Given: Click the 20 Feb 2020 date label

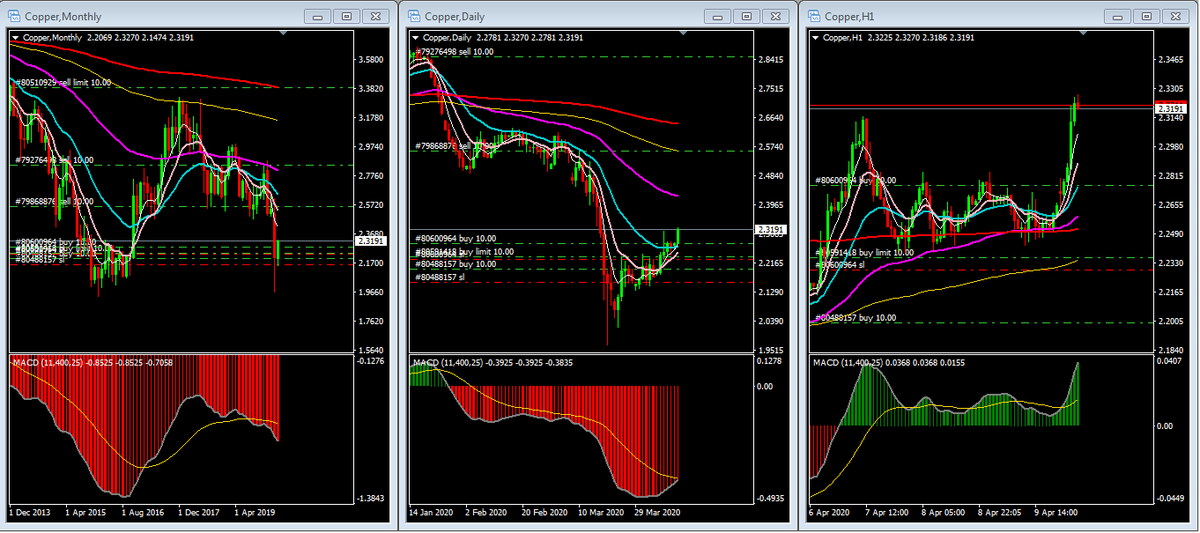Looking at the screenshot, I should pos(543,512).
